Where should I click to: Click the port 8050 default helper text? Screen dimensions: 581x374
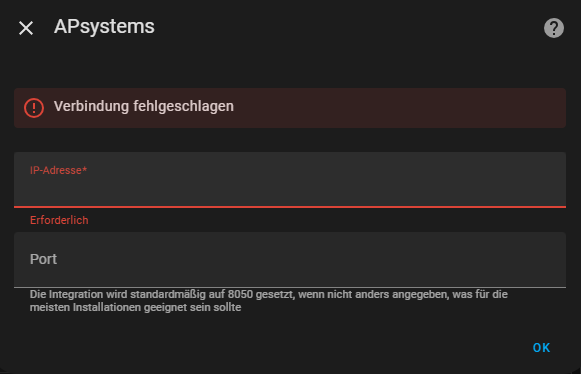click(x=269, y=301)
